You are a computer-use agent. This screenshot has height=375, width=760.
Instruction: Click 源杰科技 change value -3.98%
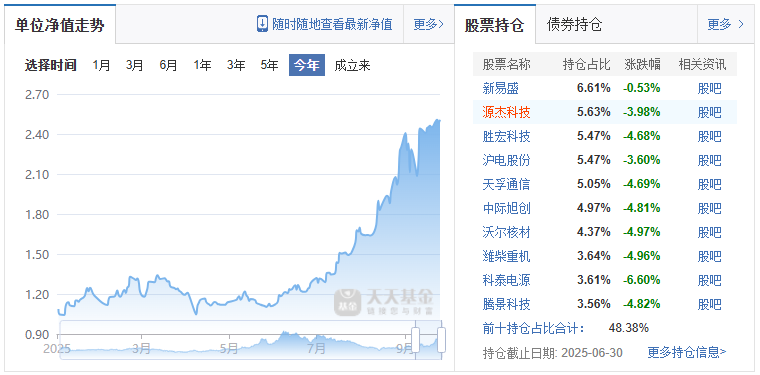pyautogui.click(x=642, y=112)
